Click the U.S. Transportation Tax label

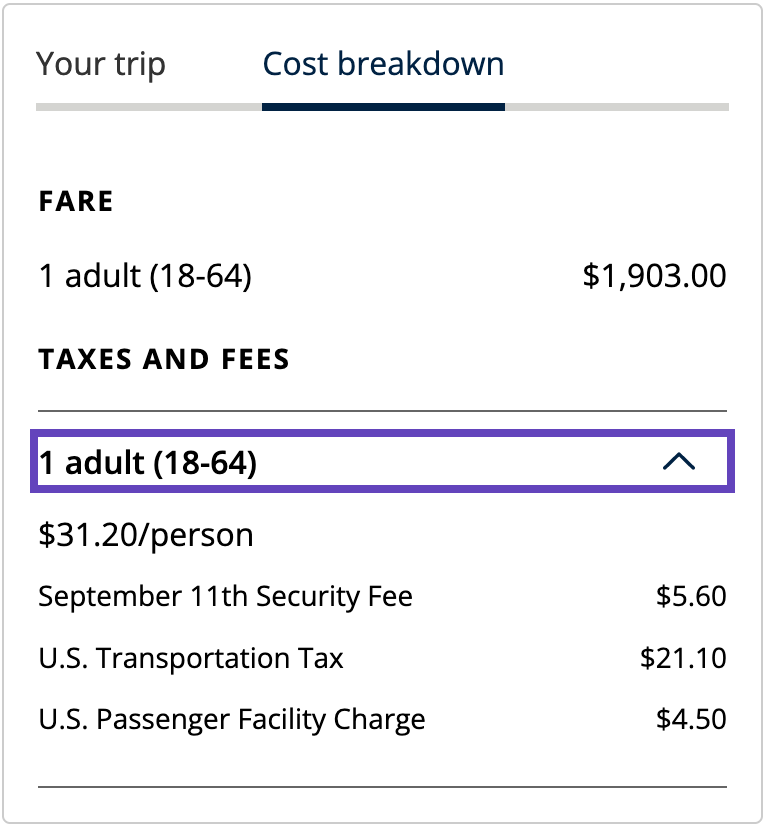pyautogui.click(x=191, y=658)
